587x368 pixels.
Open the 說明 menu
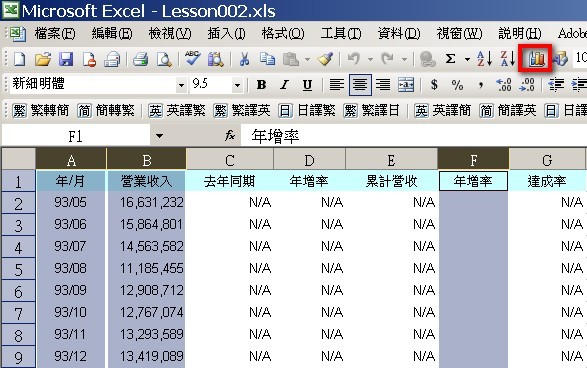(520, 34)
